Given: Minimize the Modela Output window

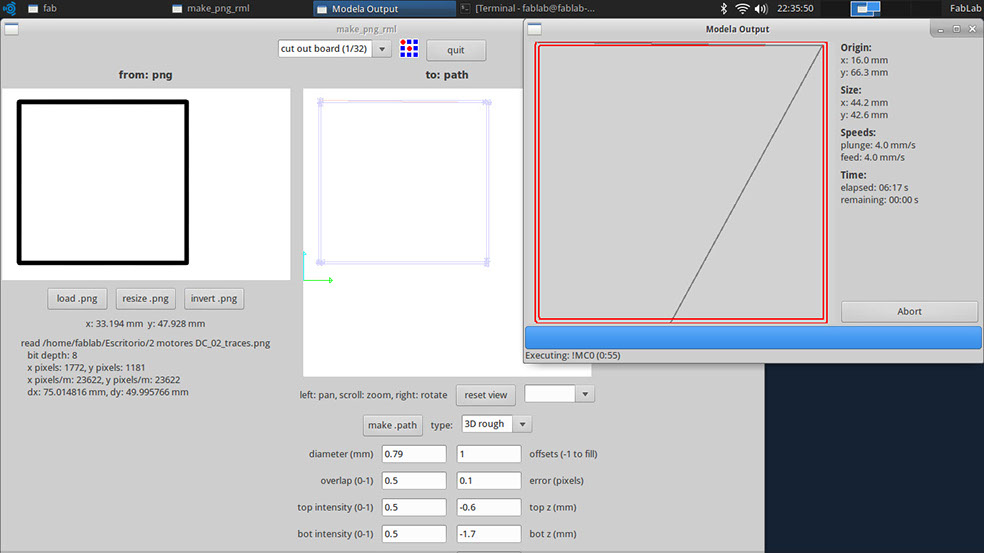Looking at the screenshot, I should 940,30.
